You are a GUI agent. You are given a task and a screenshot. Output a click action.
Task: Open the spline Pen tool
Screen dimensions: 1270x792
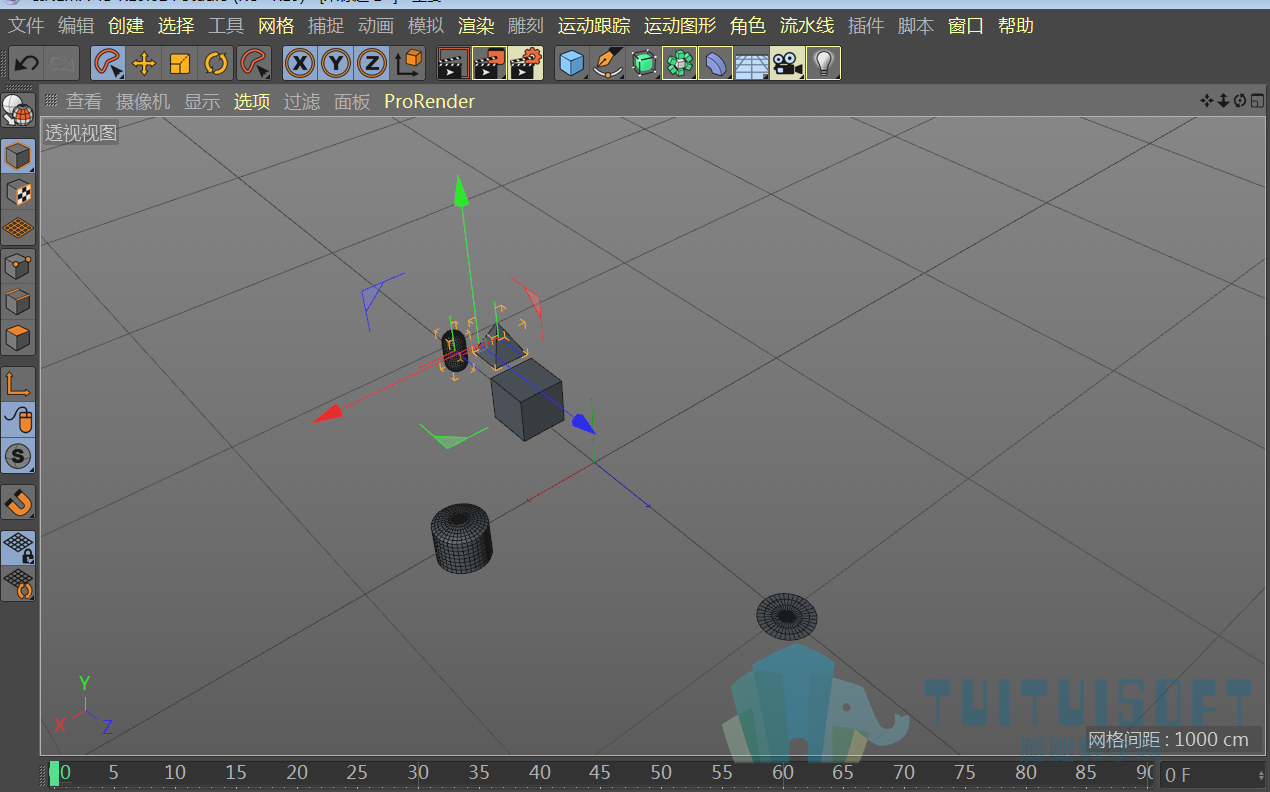coord(608,64)
